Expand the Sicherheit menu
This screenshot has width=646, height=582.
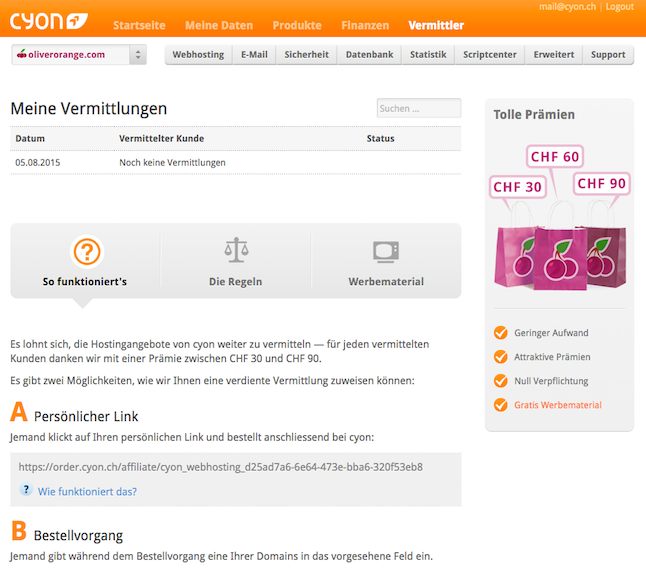click(x=307, y=55)
